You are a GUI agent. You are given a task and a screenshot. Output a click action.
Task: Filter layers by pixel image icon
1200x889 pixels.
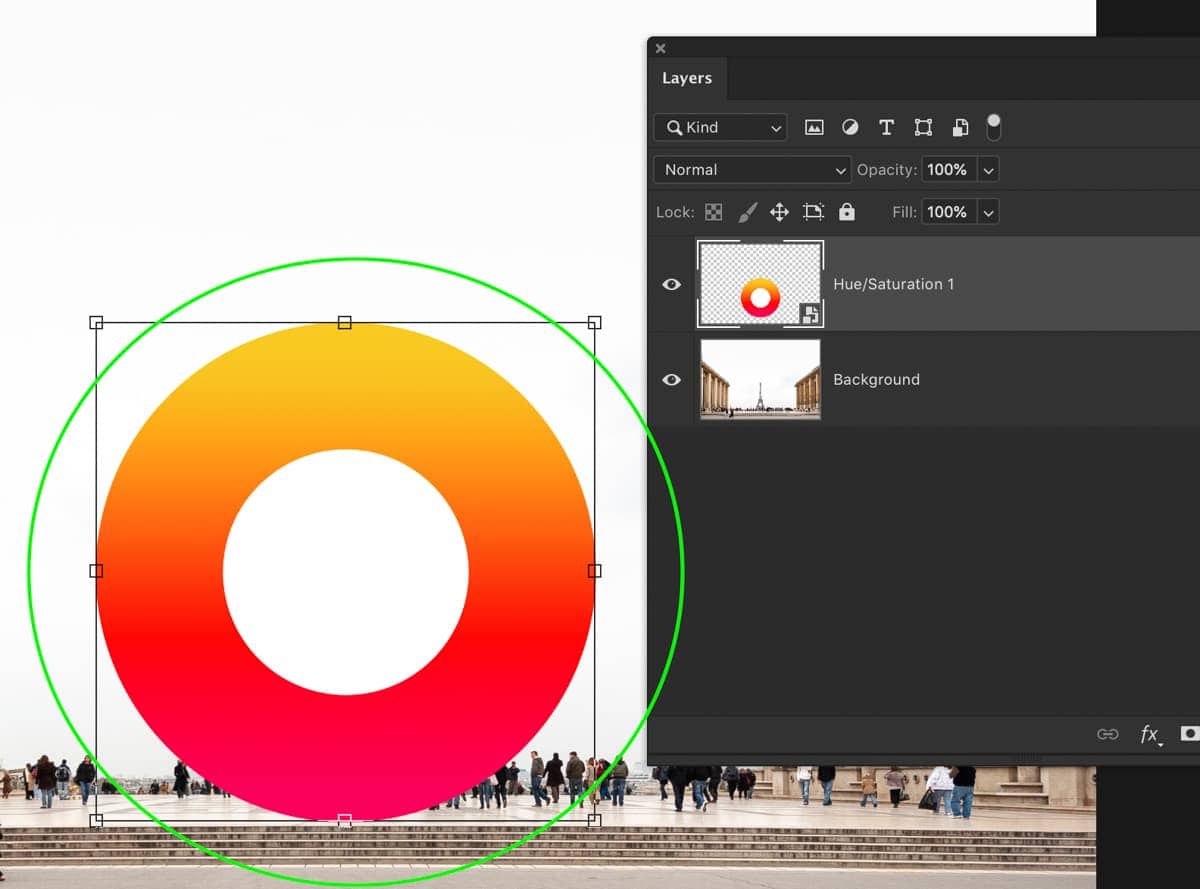click(814, 128)
